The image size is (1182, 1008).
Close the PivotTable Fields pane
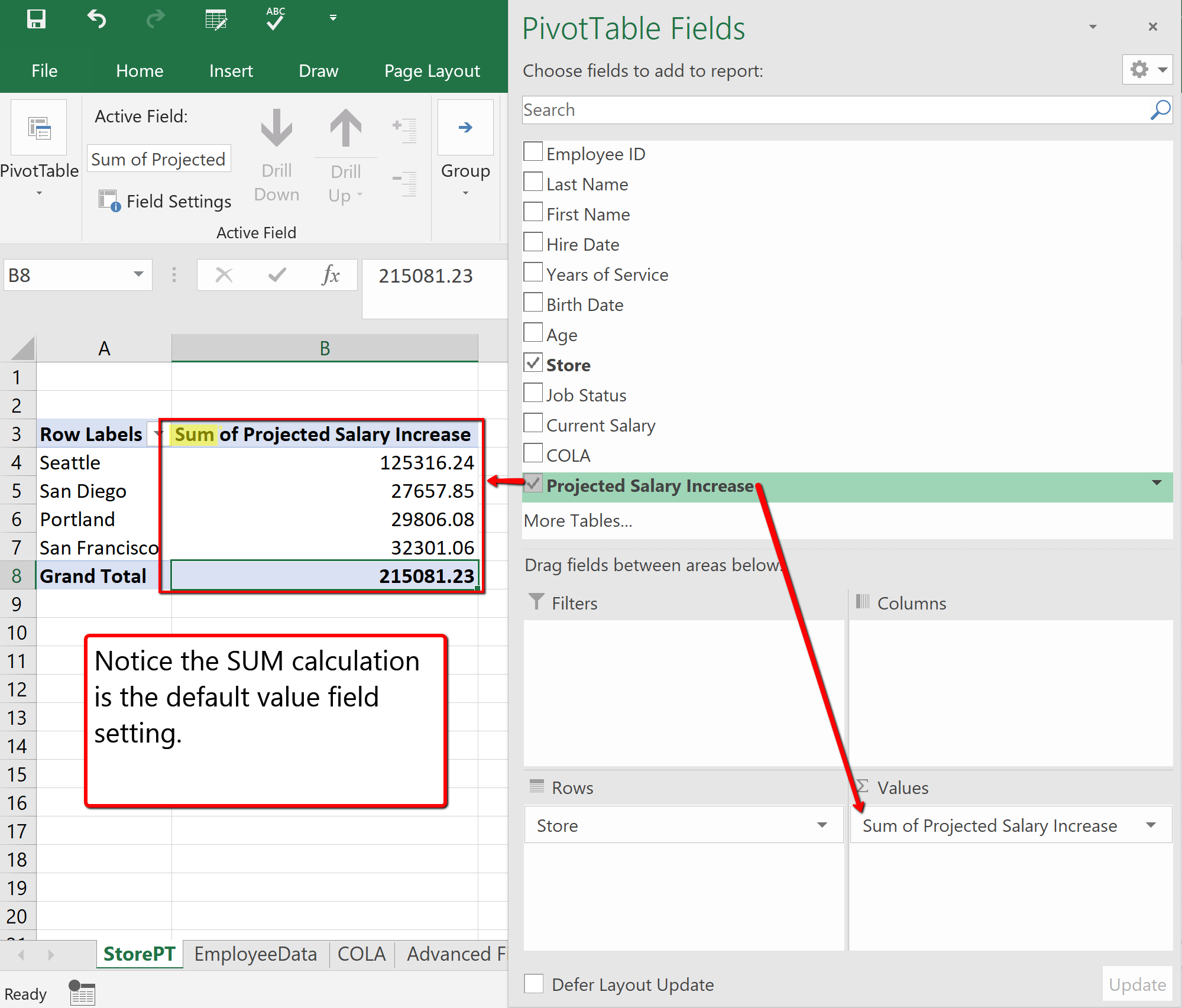click(x=1152, y=27)
